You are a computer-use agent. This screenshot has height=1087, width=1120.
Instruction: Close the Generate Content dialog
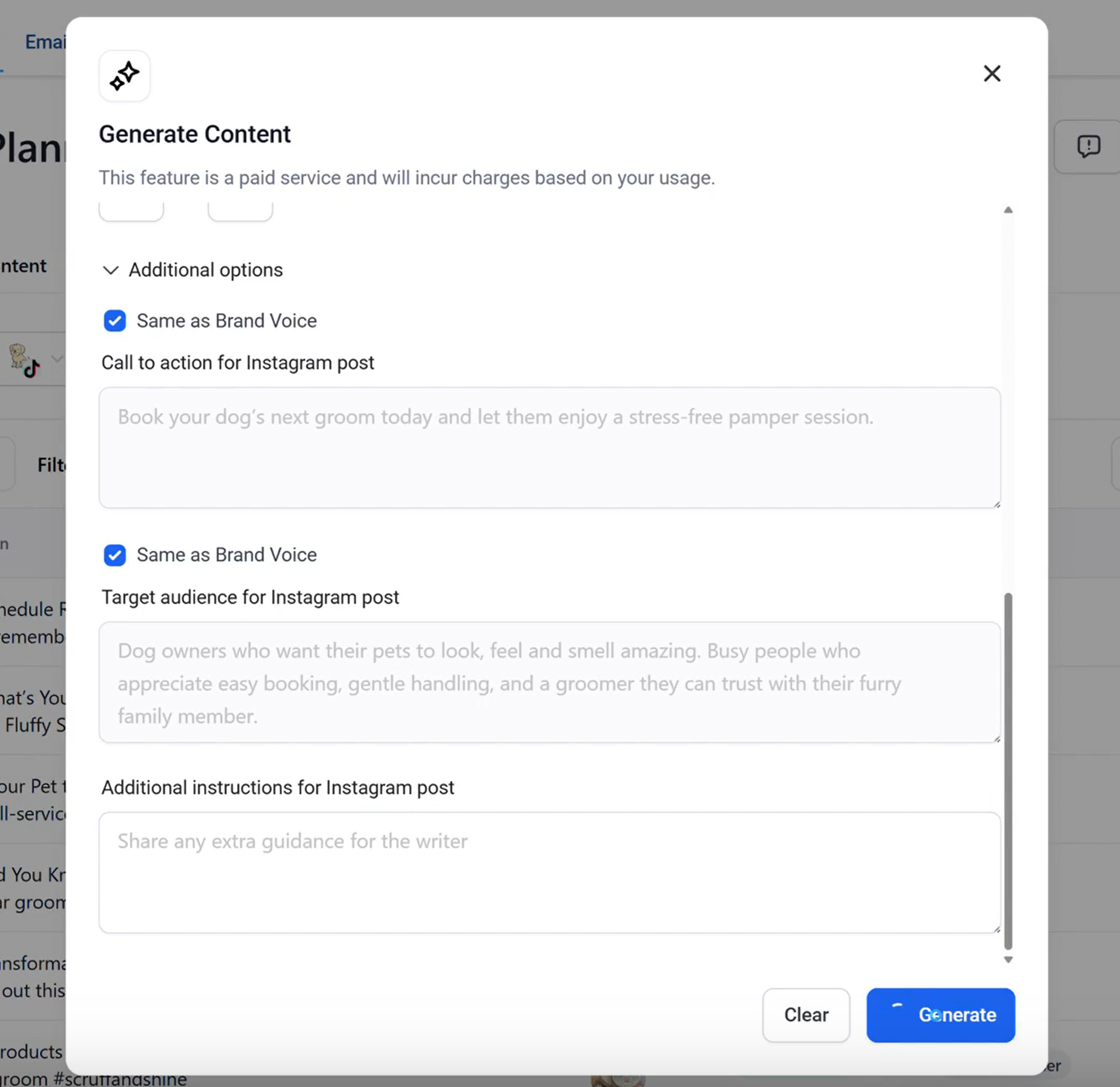coord(992,73)
